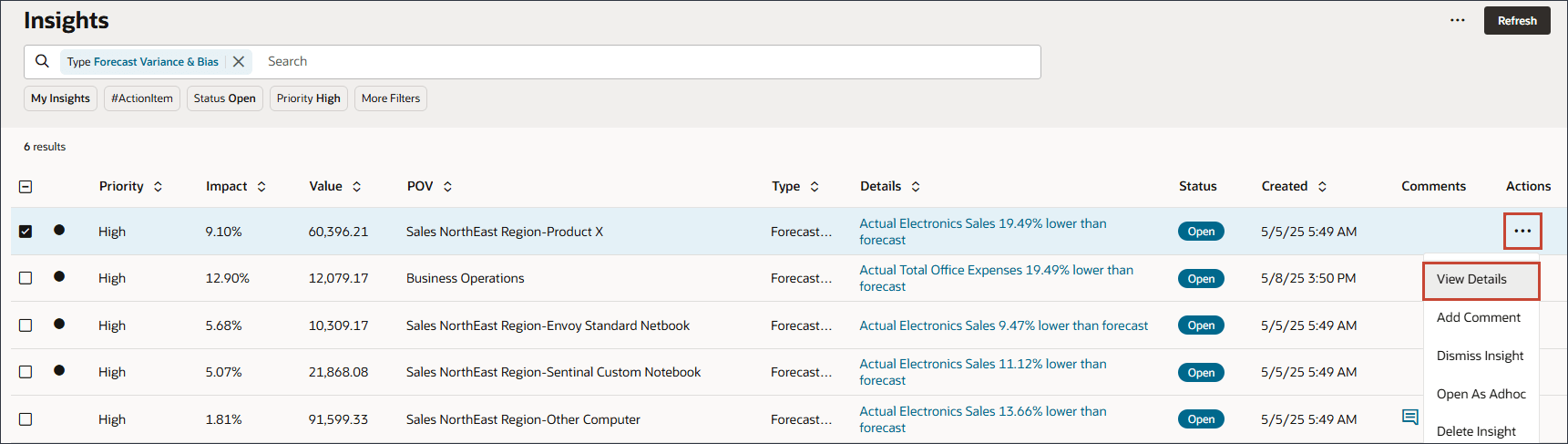
Task: Open the Priority High filter chip
Action: [x=308, y=98]
